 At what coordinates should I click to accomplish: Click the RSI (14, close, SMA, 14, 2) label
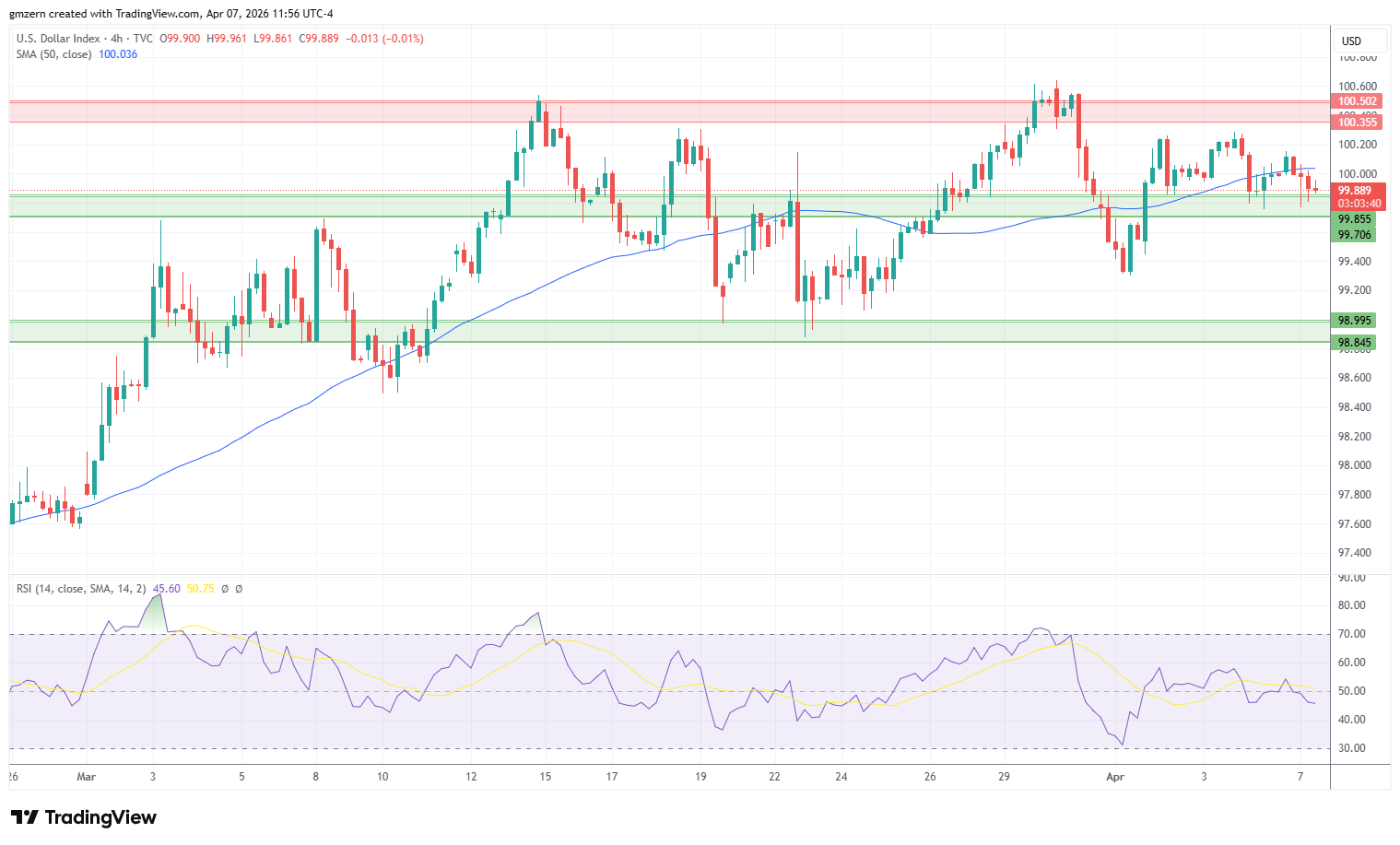[x=81, y=589]
